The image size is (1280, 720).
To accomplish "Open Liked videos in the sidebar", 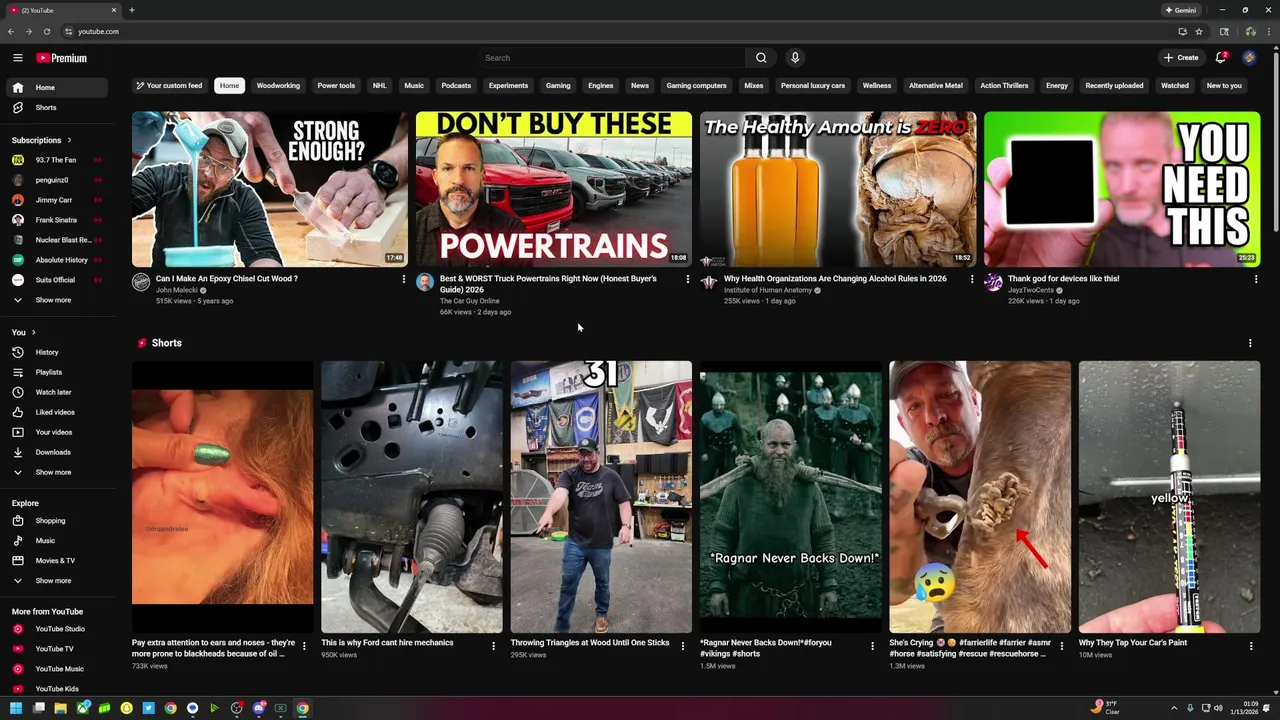I will coord(55,412).
